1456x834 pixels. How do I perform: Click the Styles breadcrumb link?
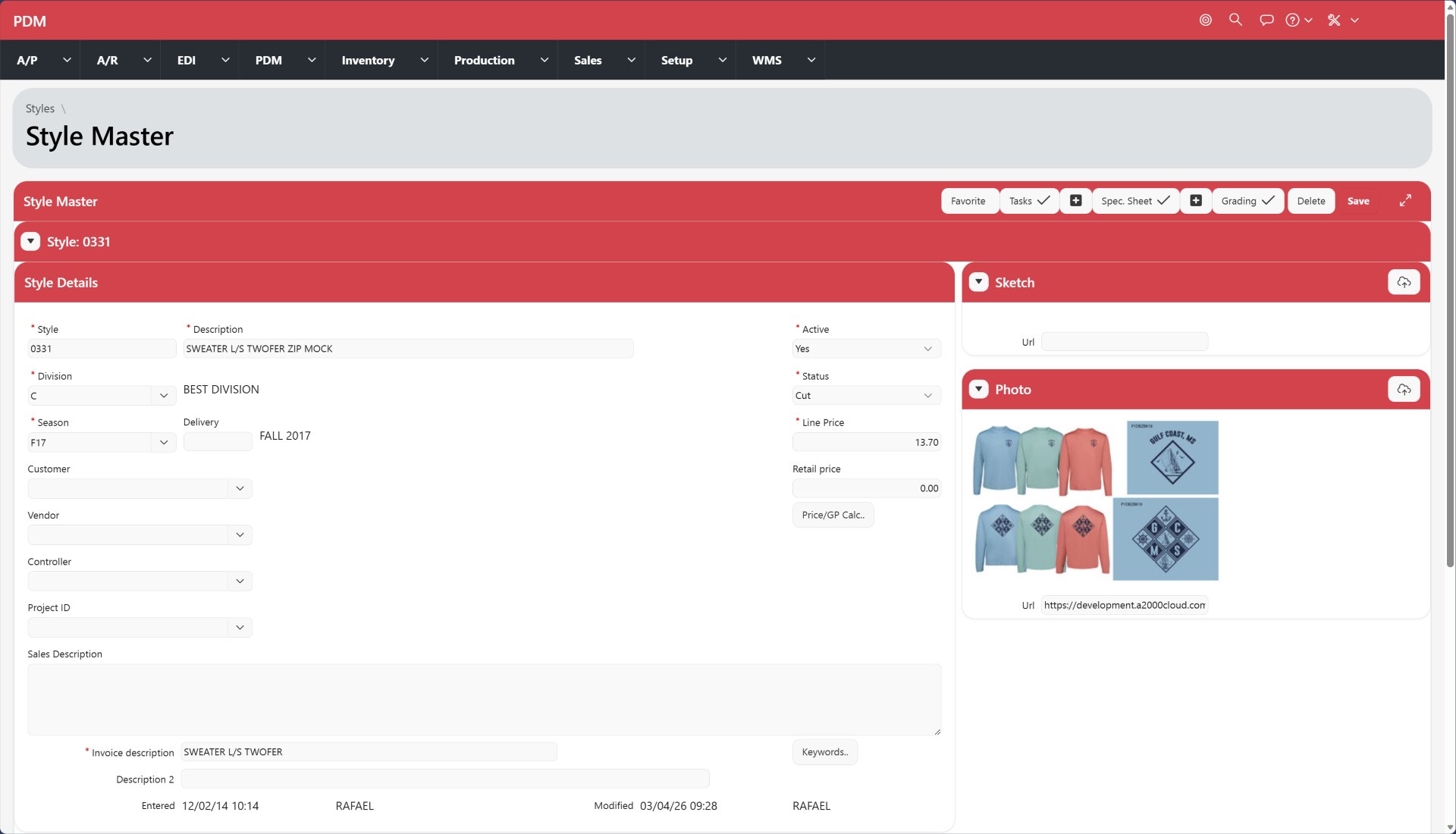(40, 108)
